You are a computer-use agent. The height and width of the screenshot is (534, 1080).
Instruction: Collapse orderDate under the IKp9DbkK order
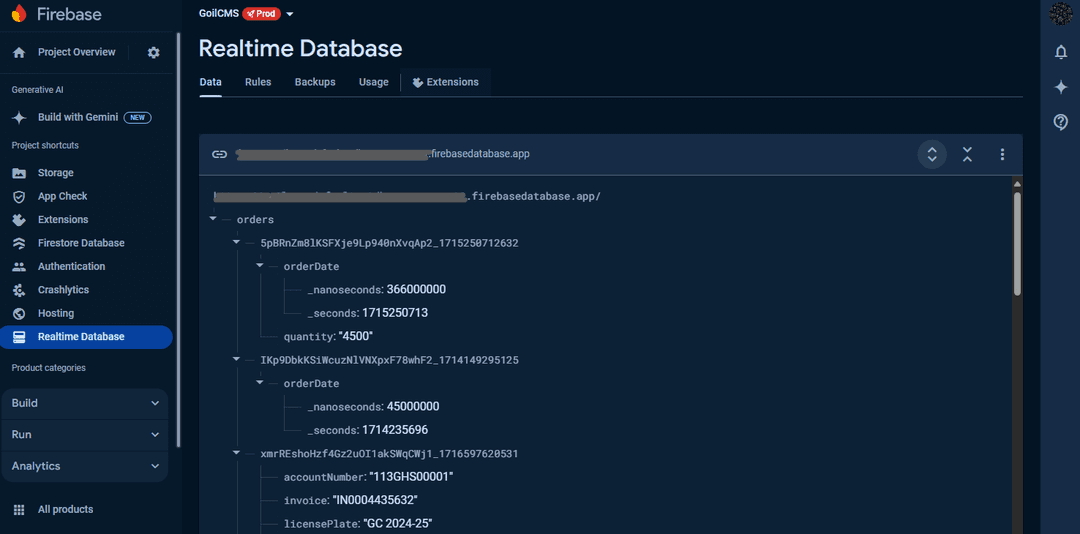pyautogui.click(x=260, y=383)
